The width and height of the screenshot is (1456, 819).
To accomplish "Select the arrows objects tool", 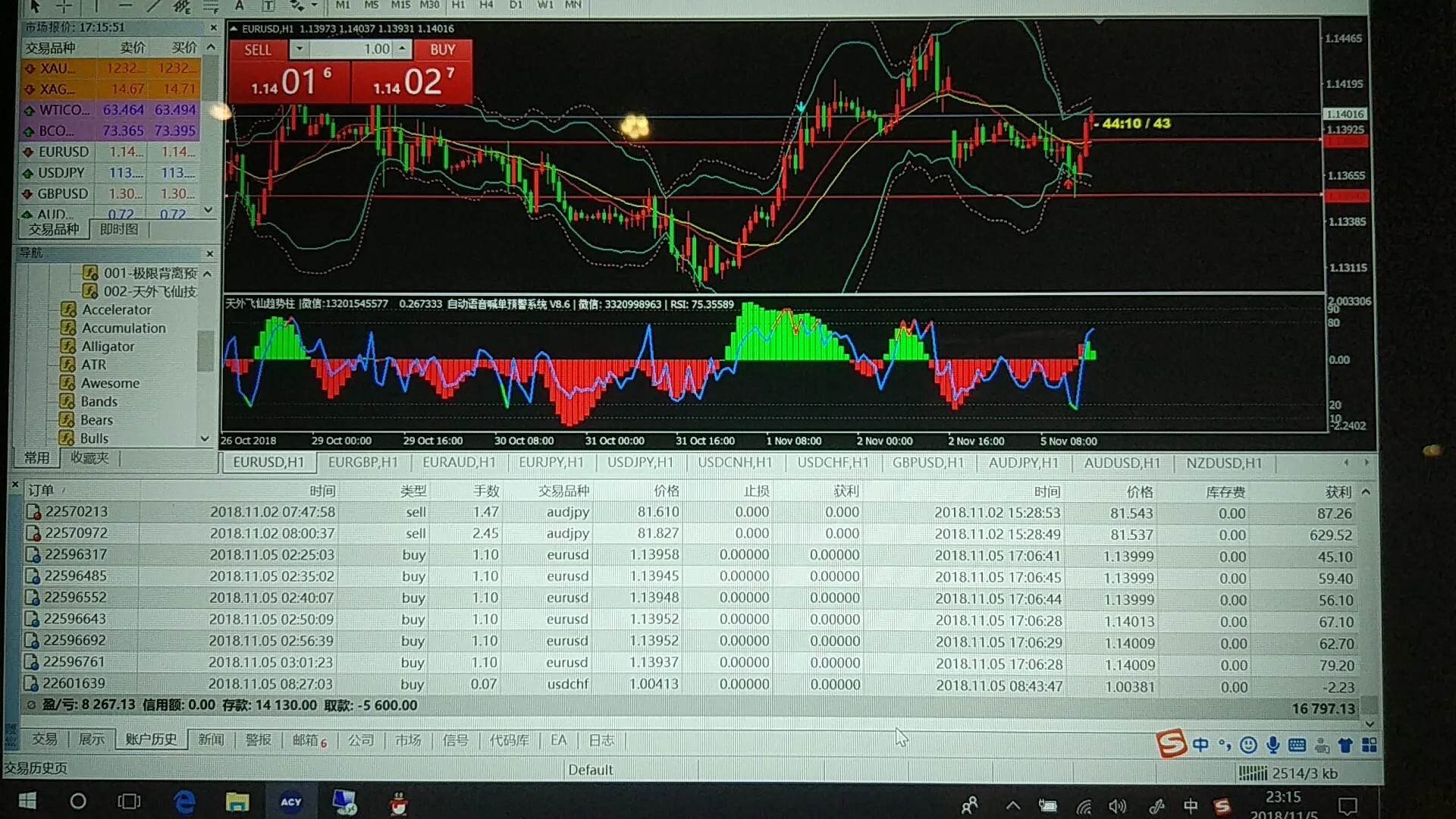I will coord(296,6).
